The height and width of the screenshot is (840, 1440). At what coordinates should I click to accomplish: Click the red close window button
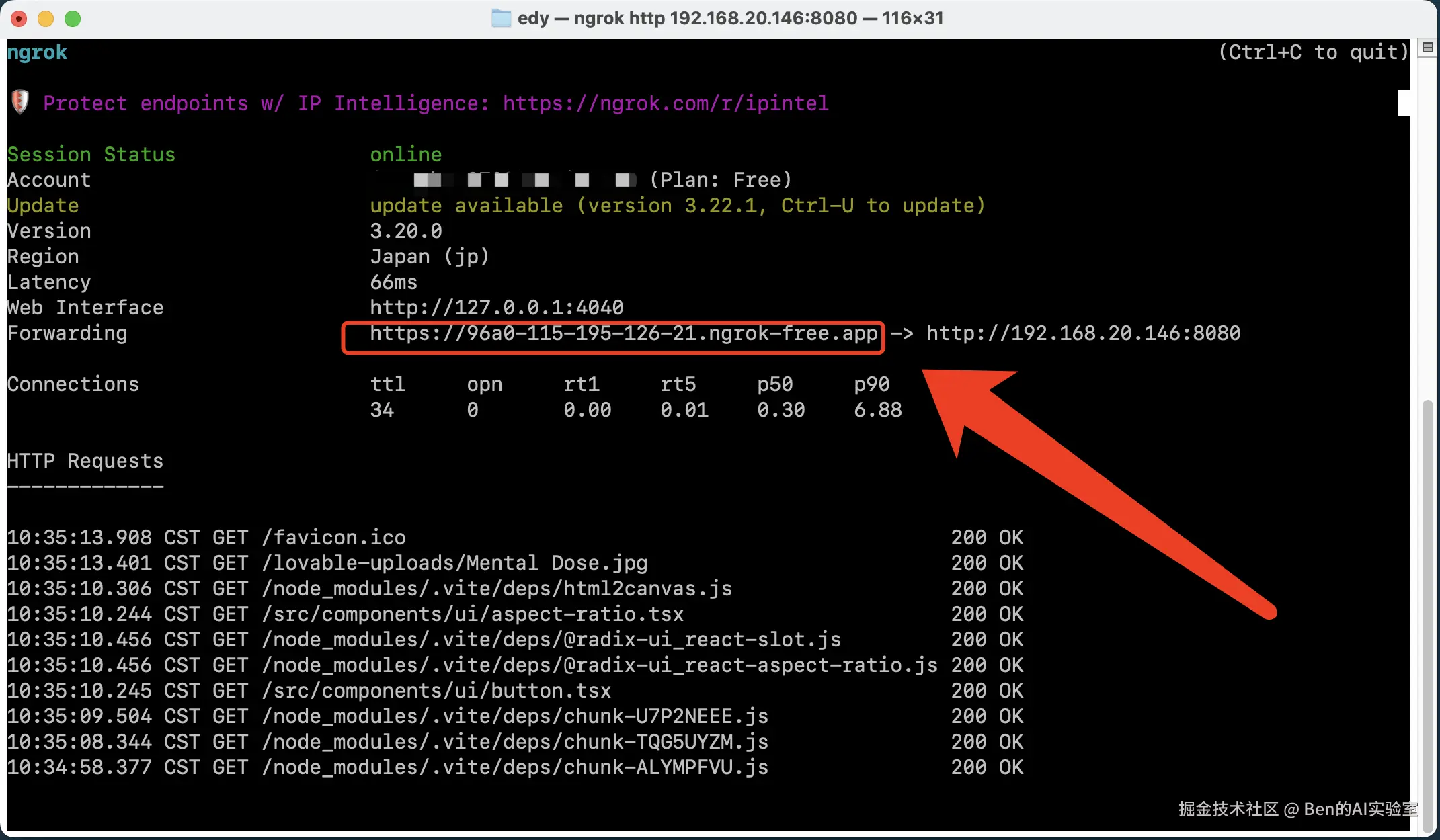(19, 19)
